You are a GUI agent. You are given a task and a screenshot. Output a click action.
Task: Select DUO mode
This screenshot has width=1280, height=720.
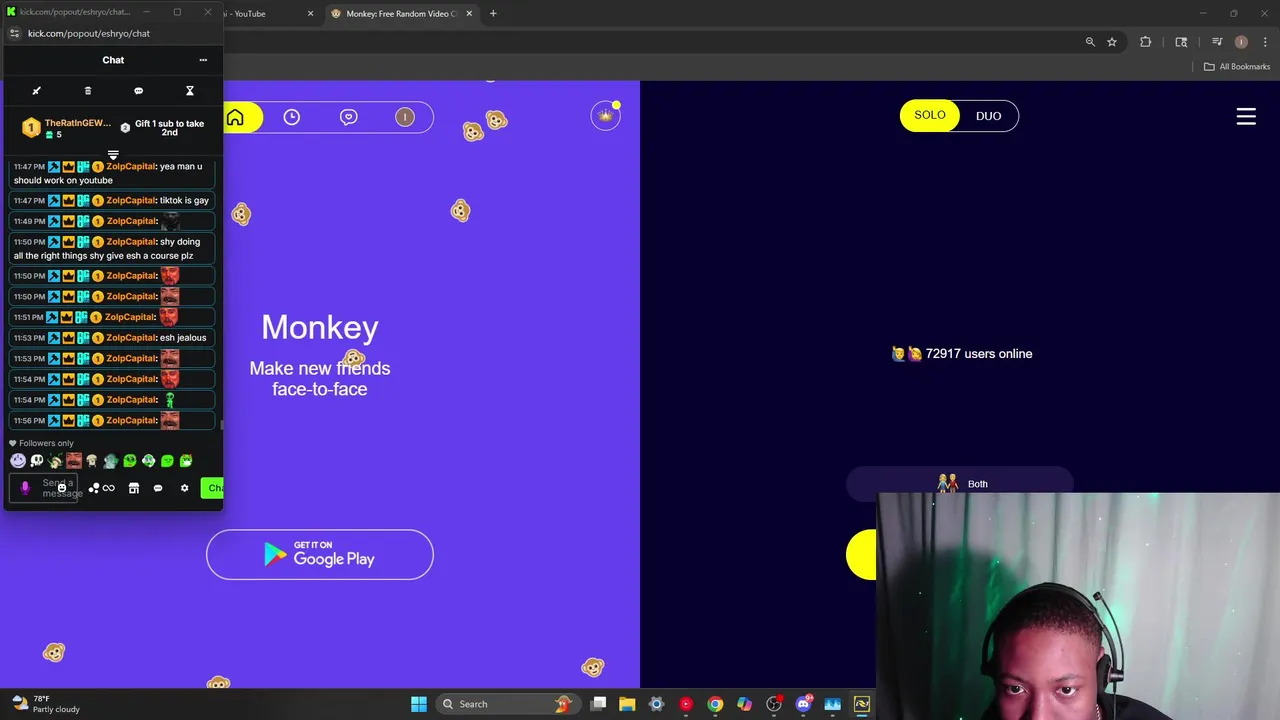pos(988,116)
